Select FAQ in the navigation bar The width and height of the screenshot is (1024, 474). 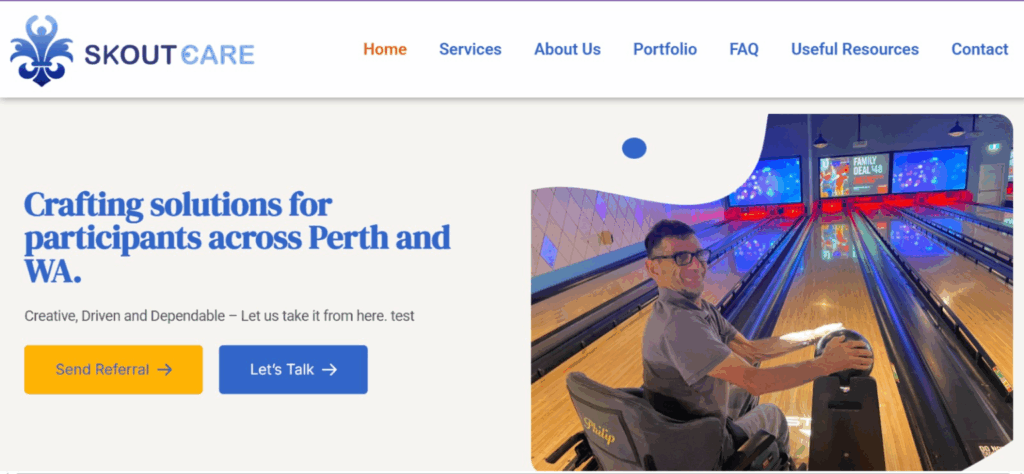pos(744,50)
